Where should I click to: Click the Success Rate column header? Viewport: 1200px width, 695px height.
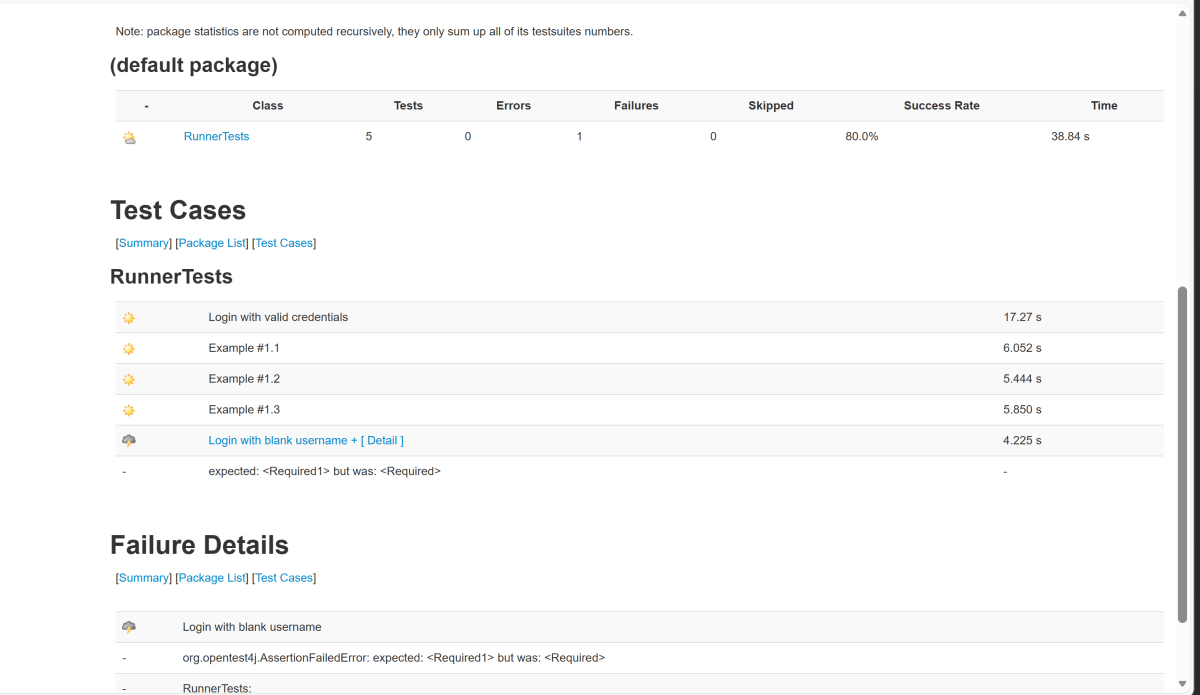[x=941, y=106]
